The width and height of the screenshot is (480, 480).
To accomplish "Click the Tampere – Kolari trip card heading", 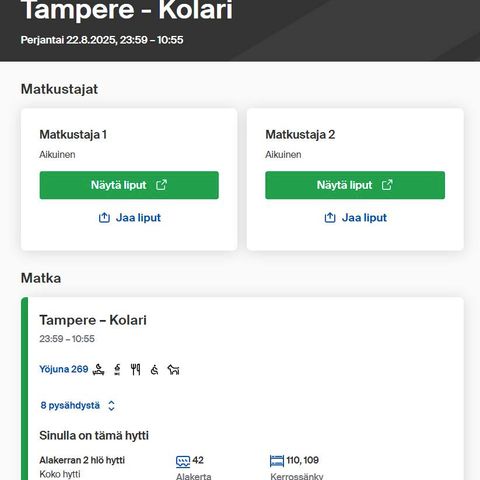I will 93,320.
